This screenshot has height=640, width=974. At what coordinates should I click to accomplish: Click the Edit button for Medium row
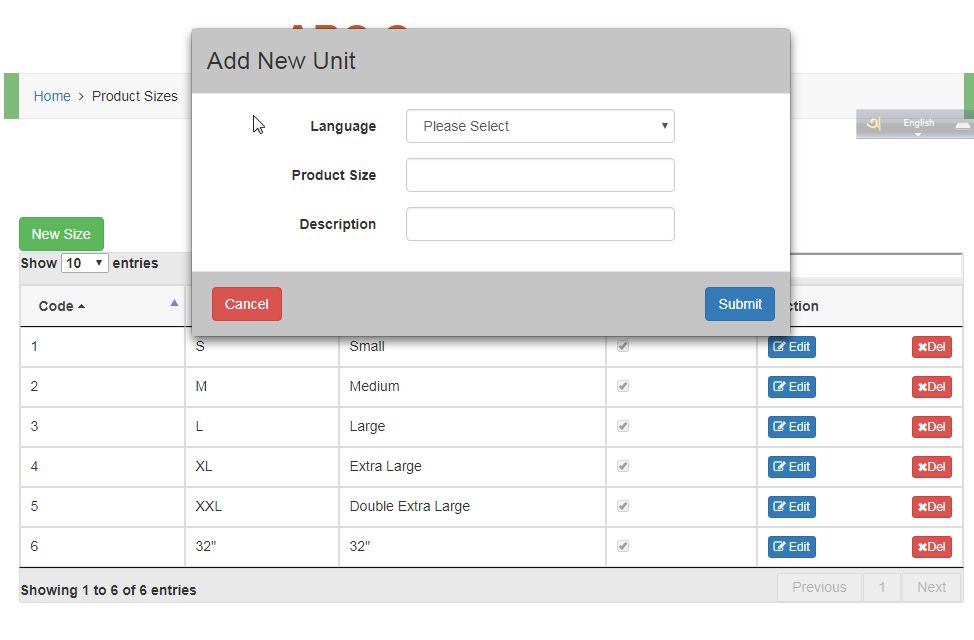791,387
